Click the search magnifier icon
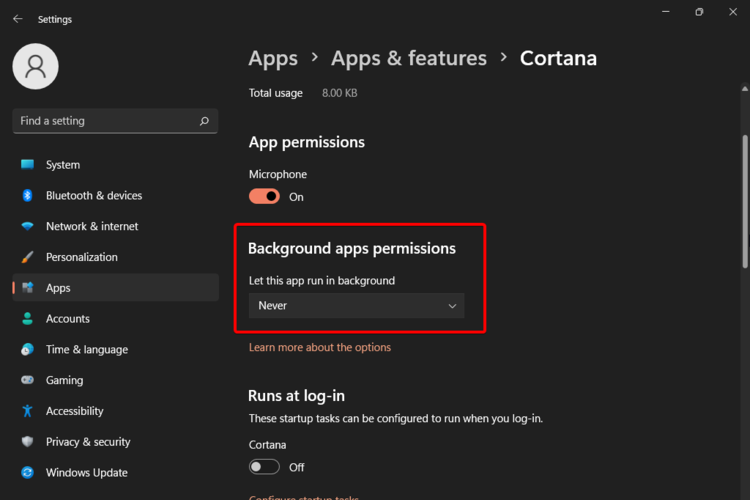 [204, 121]
